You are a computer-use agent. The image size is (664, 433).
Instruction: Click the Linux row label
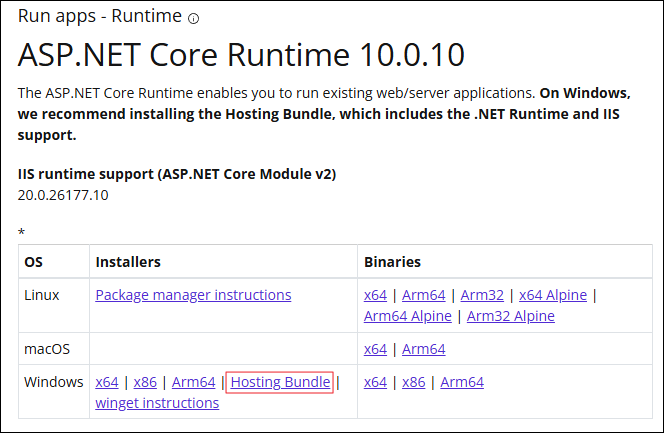point(42,295)
